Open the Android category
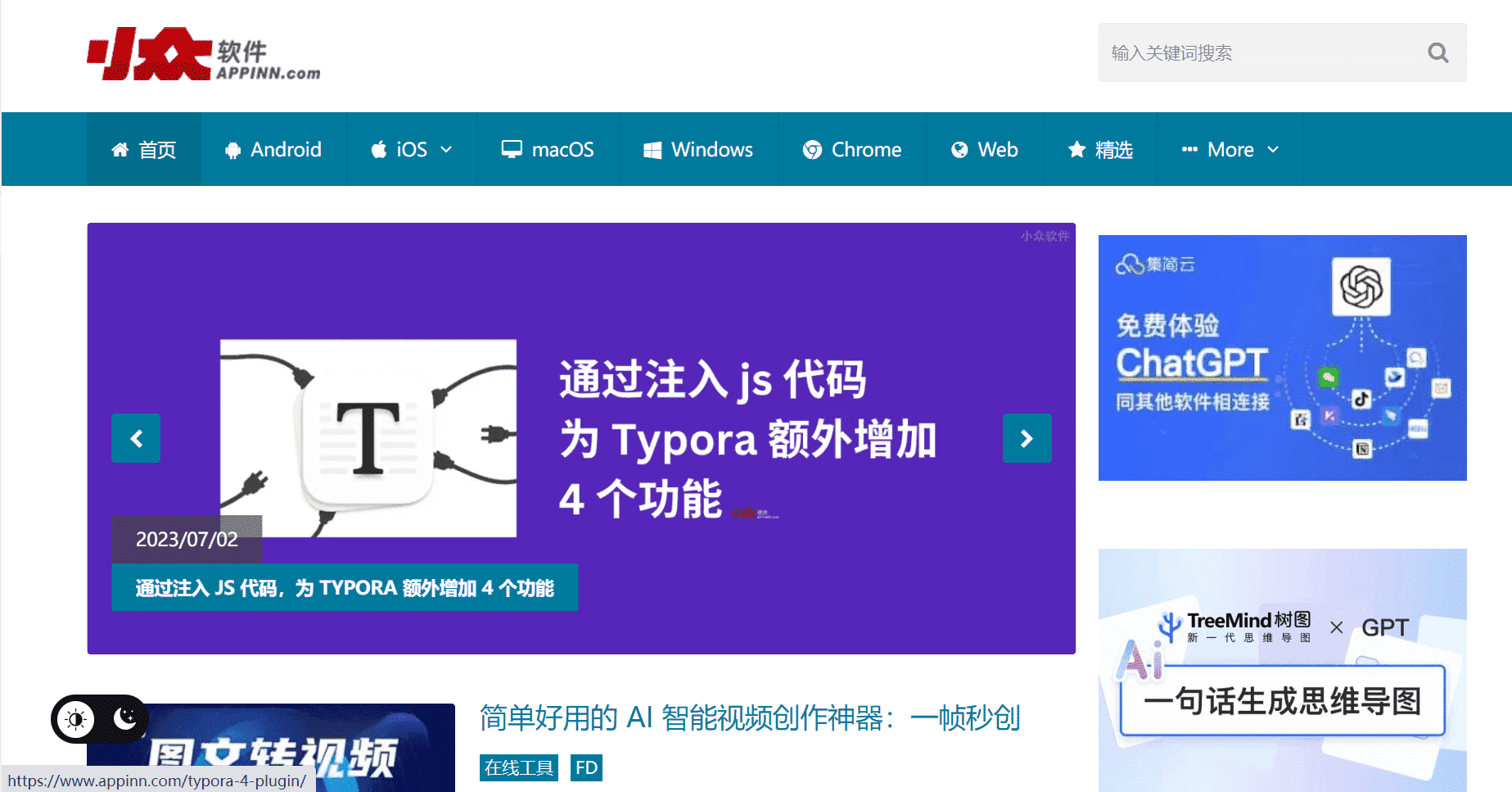 273,150
